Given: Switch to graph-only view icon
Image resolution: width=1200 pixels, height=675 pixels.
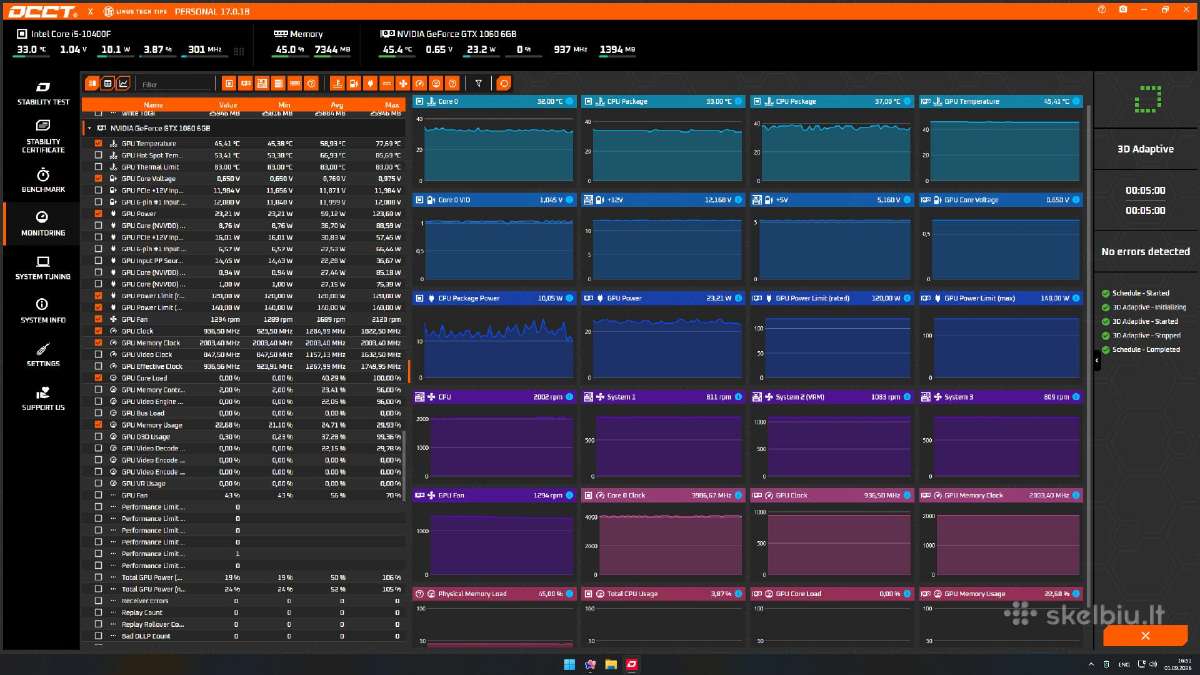Looking at the screenshot, I should click(123, 84).
